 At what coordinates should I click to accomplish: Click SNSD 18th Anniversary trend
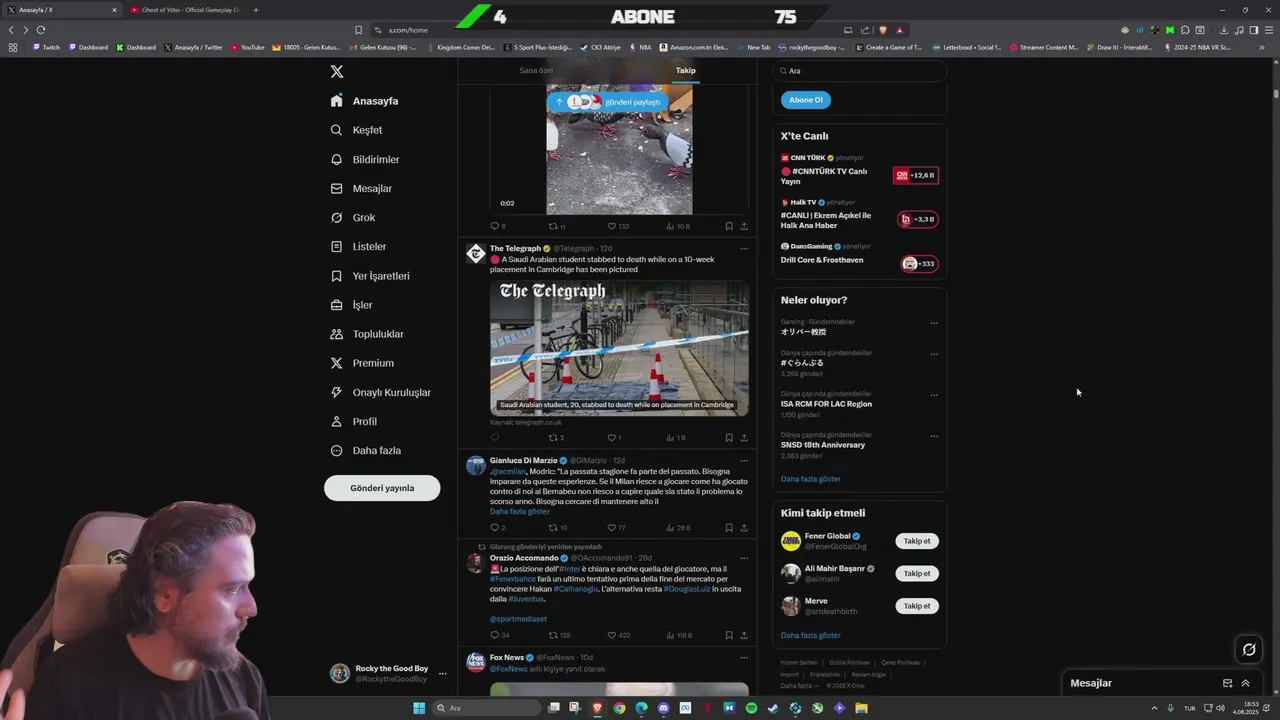click(822, 445)
